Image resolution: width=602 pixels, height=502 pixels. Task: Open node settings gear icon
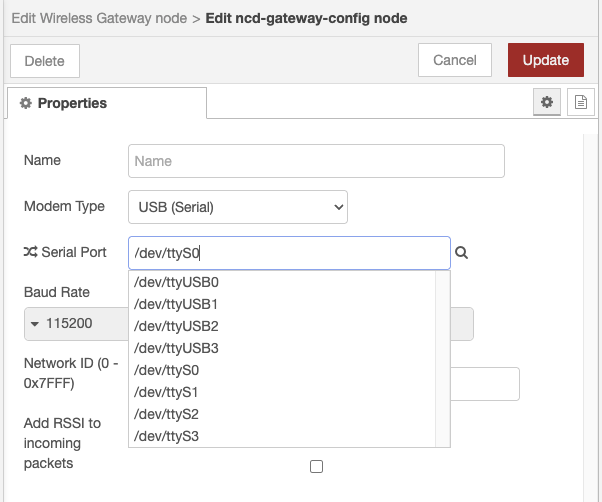point(547,102)
